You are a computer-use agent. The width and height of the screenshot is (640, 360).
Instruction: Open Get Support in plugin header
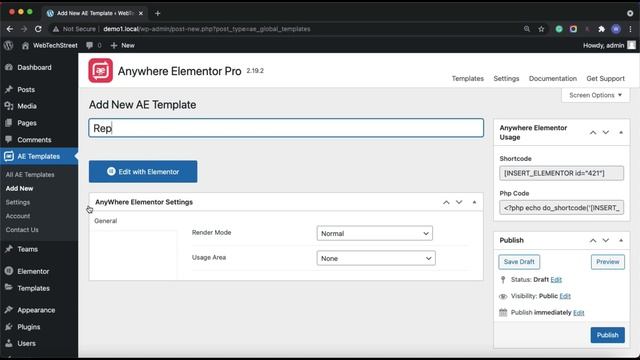(x=605, y=78)
